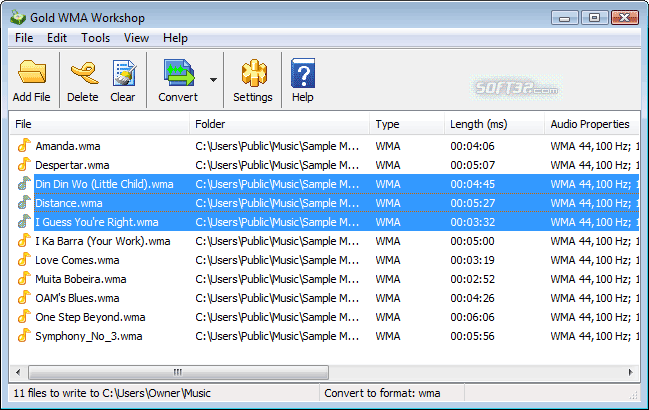Click the WMA type cell of Symphony_No_3.wma

(388, 336)
